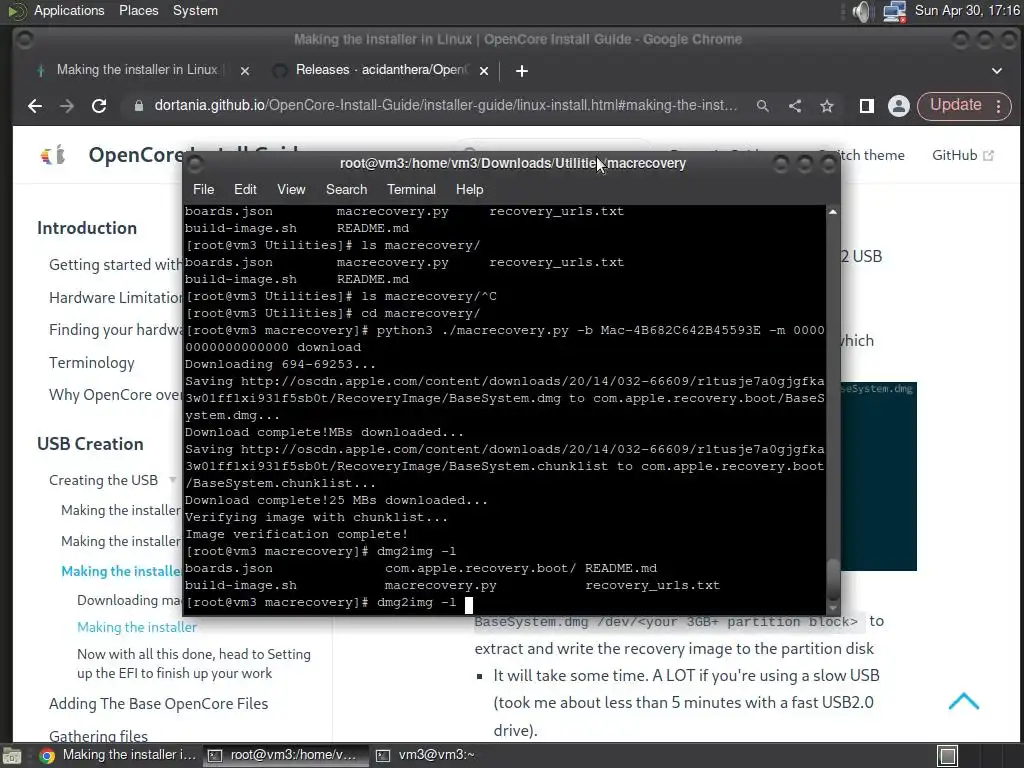Viewport: 1024px width, 768px height.
Task: Open terminal Terminal menu
Action: (411, 189)
